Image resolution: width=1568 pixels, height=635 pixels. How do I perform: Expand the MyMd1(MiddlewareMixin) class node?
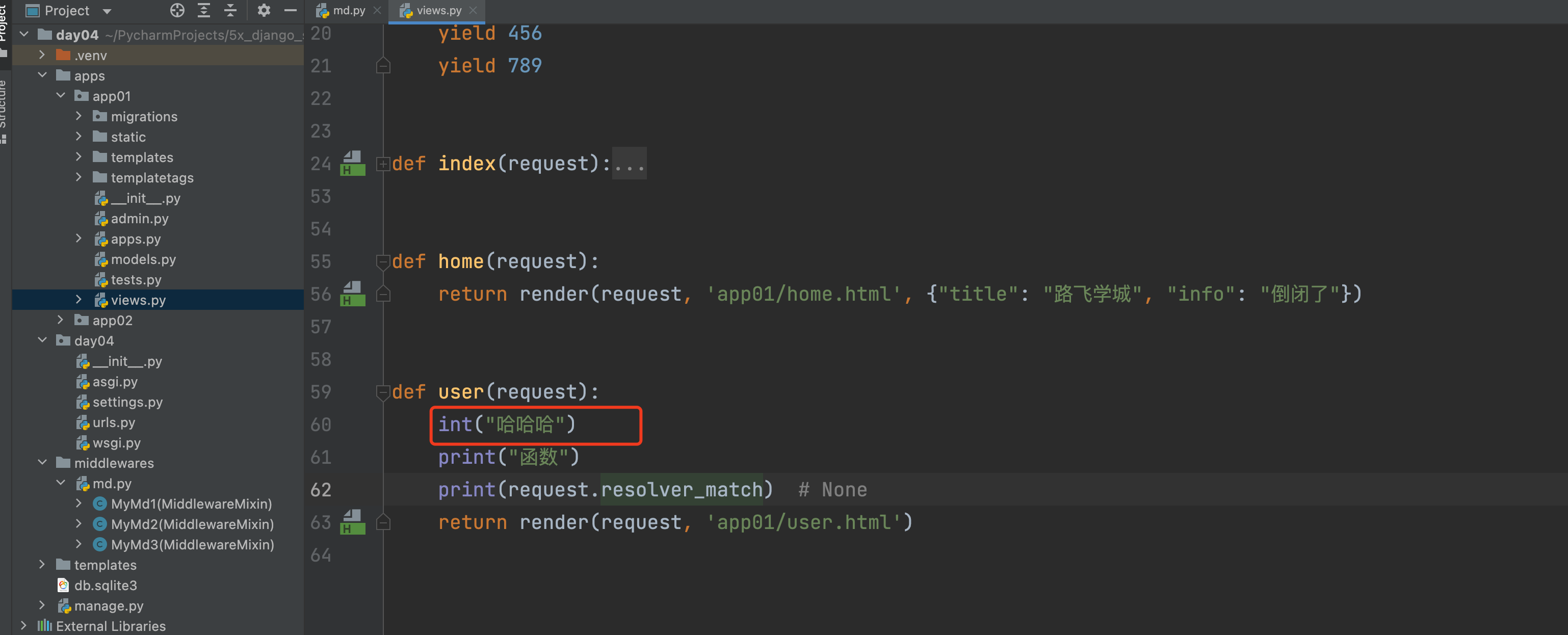[79, 504]
